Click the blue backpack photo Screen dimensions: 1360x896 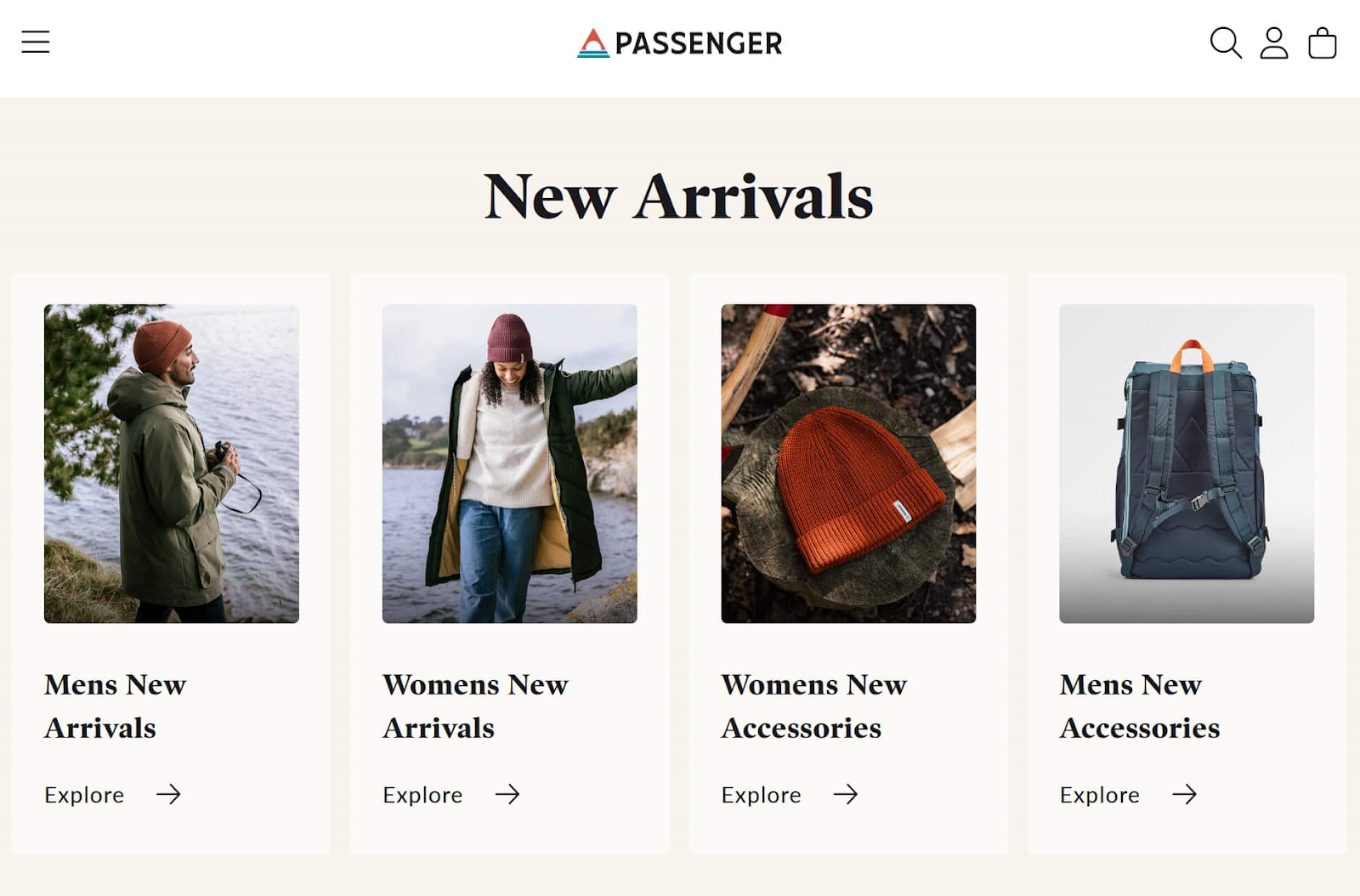[x=1185, y=463]
